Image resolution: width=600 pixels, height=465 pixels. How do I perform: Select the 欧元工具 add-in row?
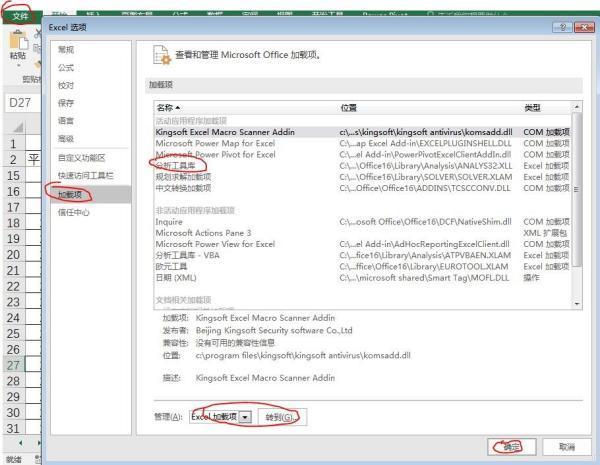pyautogui.click(x=362, y=266)
